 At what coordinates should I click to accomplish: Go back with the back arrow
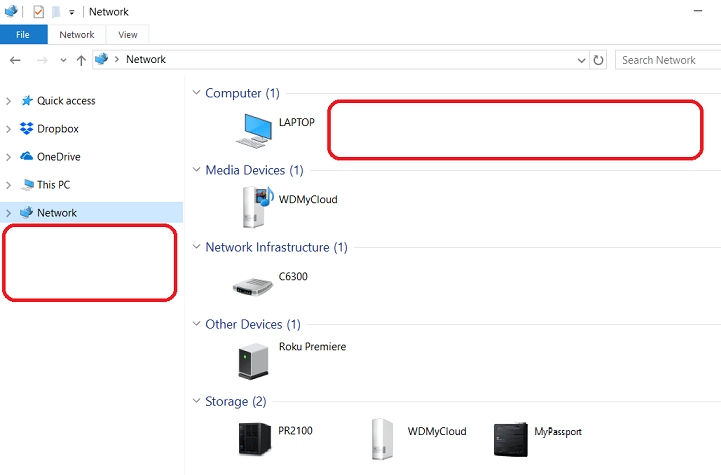15,60
